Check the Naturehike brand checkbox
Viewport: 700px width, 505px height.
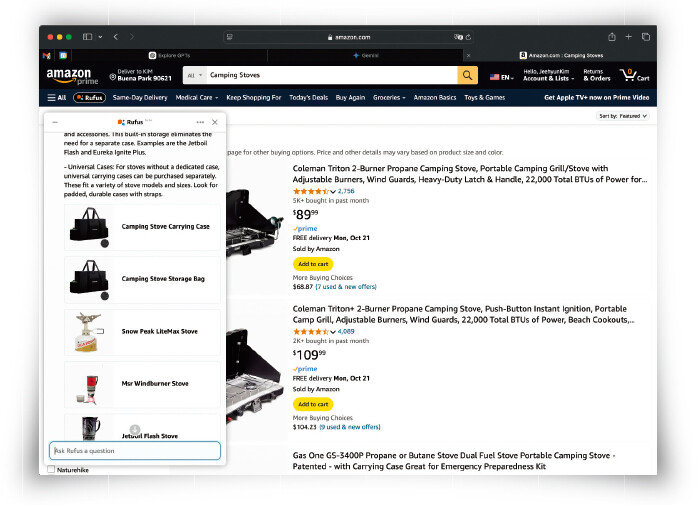(51, 469)
